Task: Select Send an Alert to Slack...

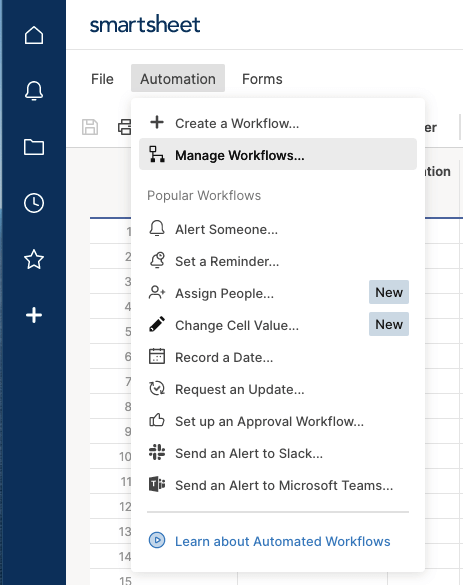Action: tap(278, 453)
